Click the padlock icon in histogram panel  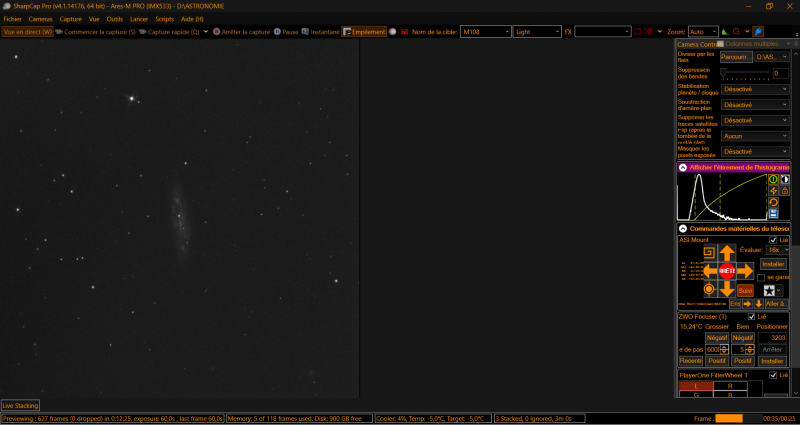click(785, 191)
